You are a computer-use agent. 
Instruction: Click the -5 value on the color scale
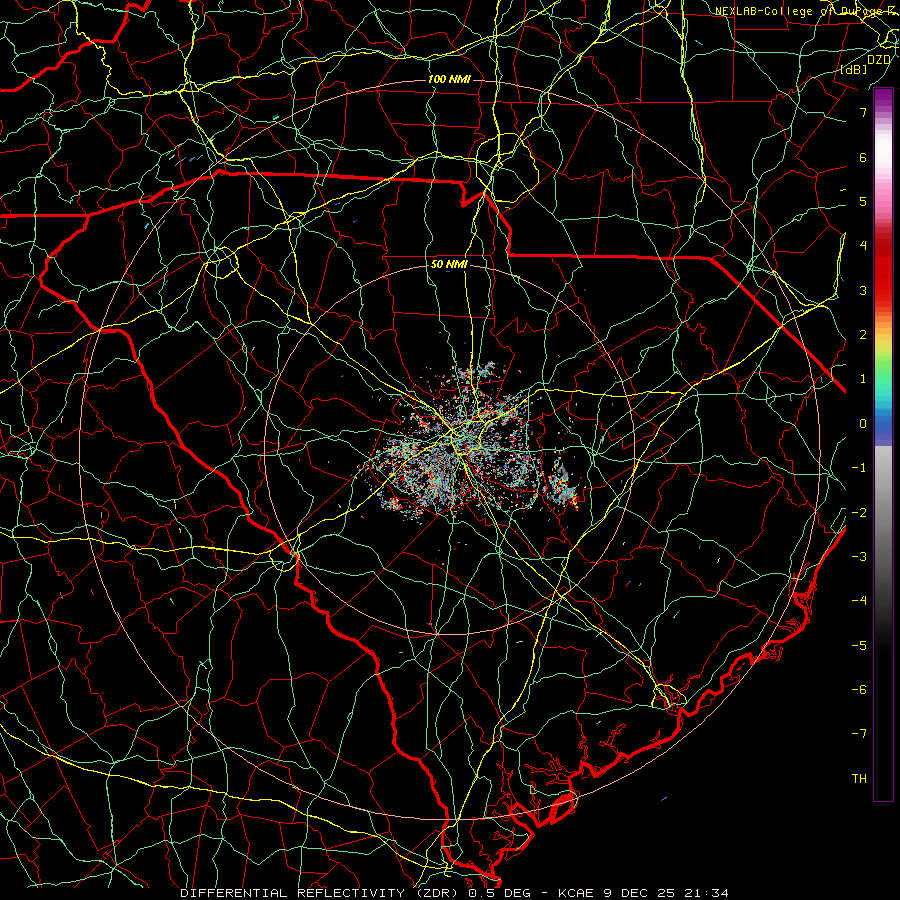click(859, 645)
